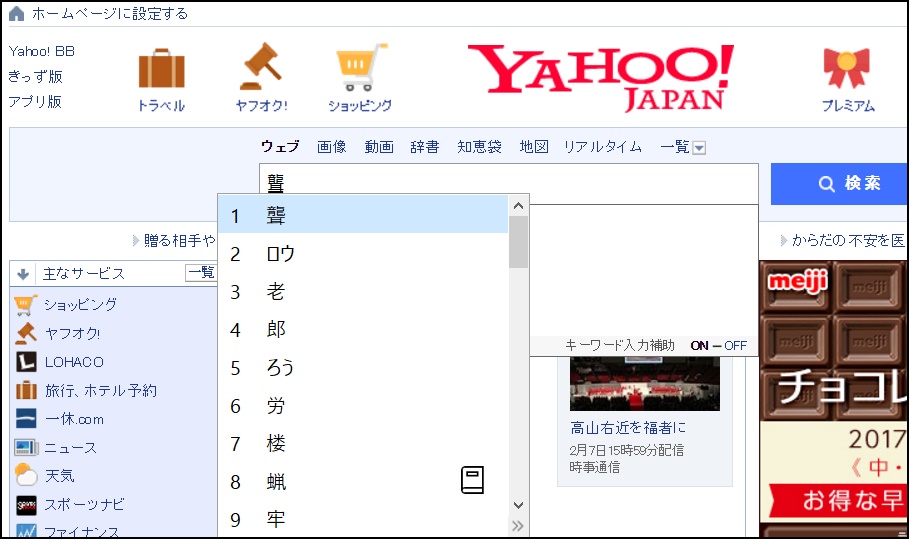Click the weather (天気) icon in sidebar
This screenshot has width=909, height=539.
pyautogui.click(x=26, y=476)
